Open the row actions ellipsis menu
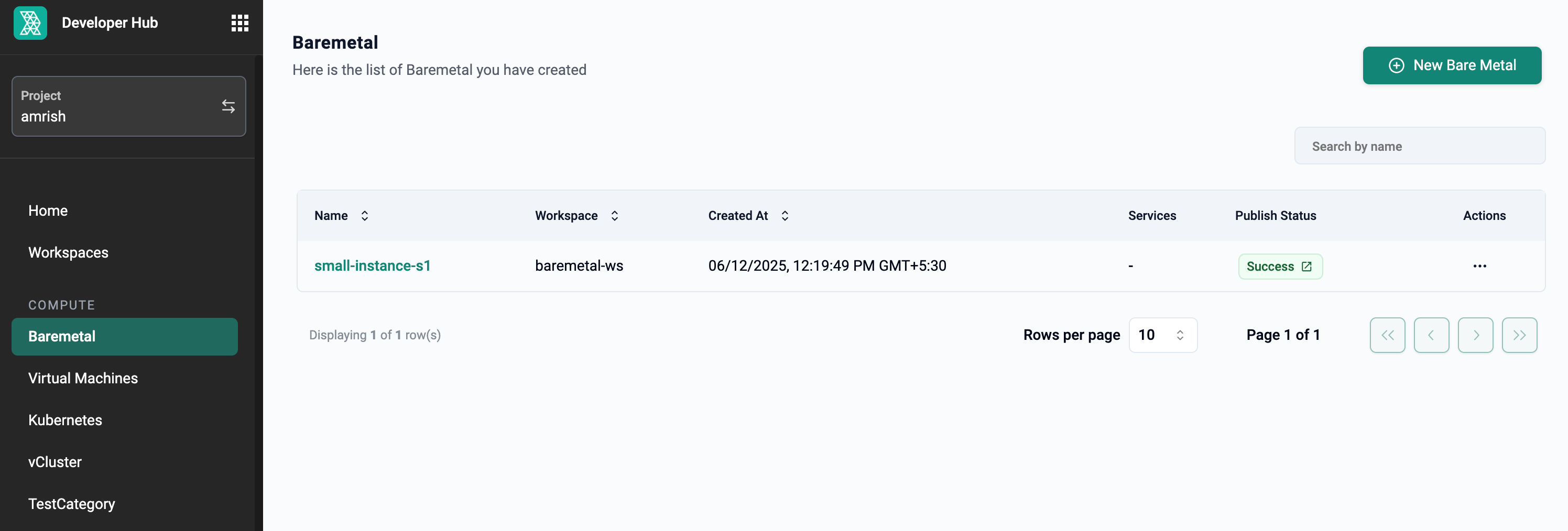 coord(1480,266)
